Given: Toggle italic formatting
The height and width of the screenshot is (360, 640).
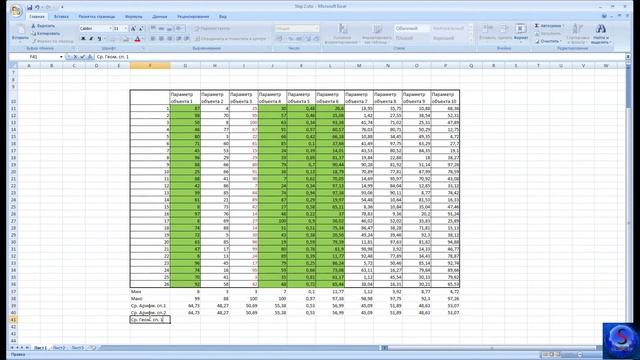Looking at the screenshot, I should [91, 39].
